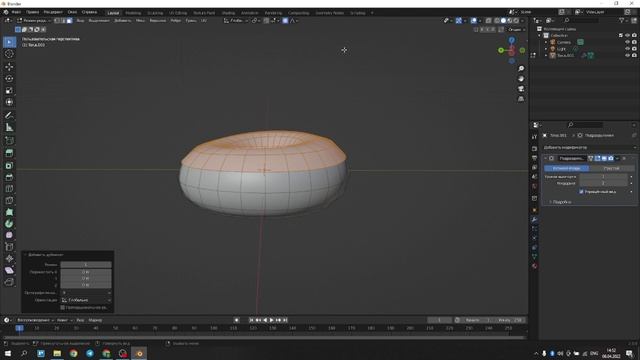
Task: Select the Measure tool
Action: pyautogui.click(x=9, y=127)
